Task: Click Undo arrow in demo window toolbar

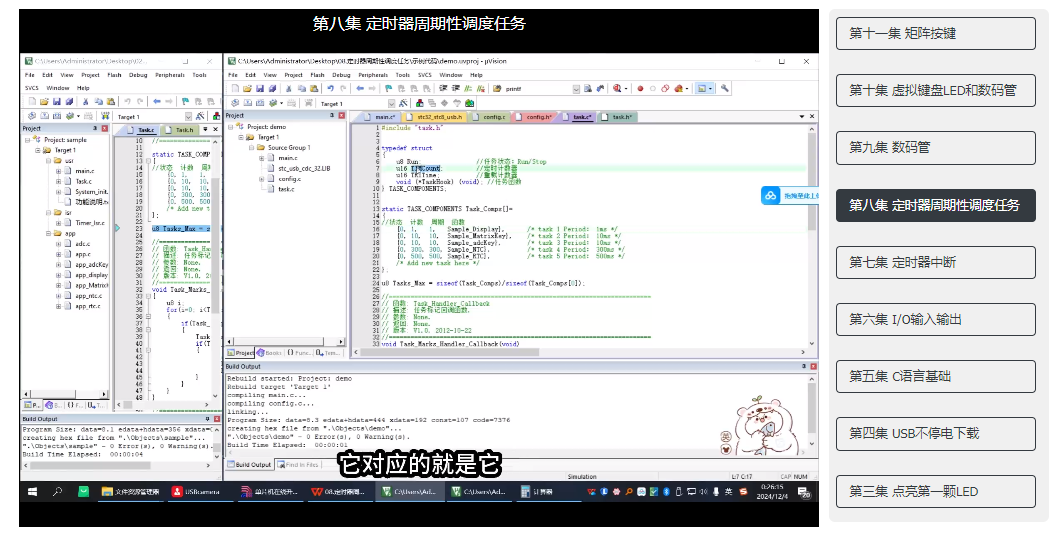Action: point(330,88)
